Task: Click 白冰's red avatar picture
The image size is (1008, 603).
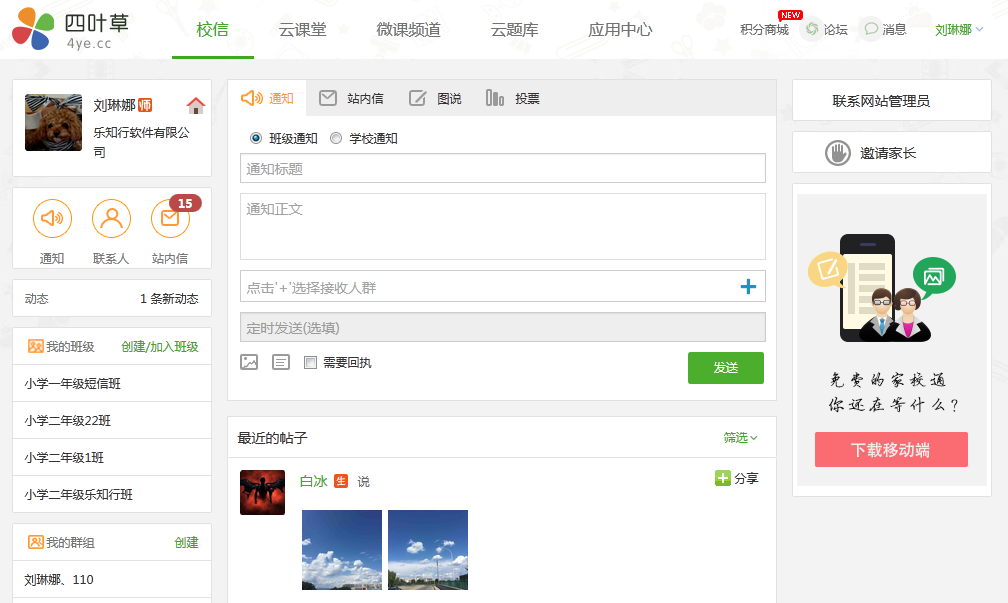Action: tap(262, 492)
